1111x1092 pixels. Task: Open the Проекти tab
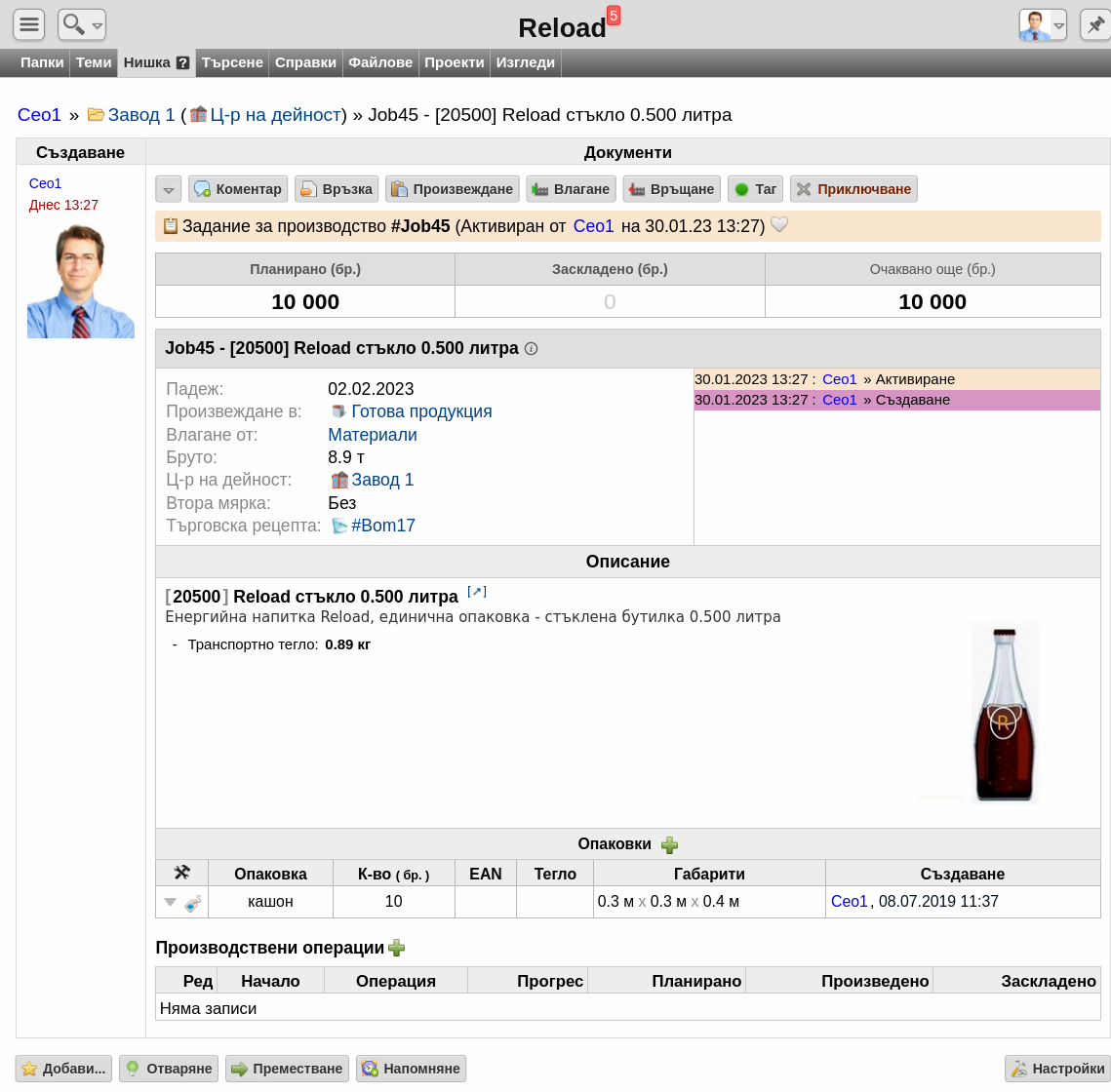(455, 62)
